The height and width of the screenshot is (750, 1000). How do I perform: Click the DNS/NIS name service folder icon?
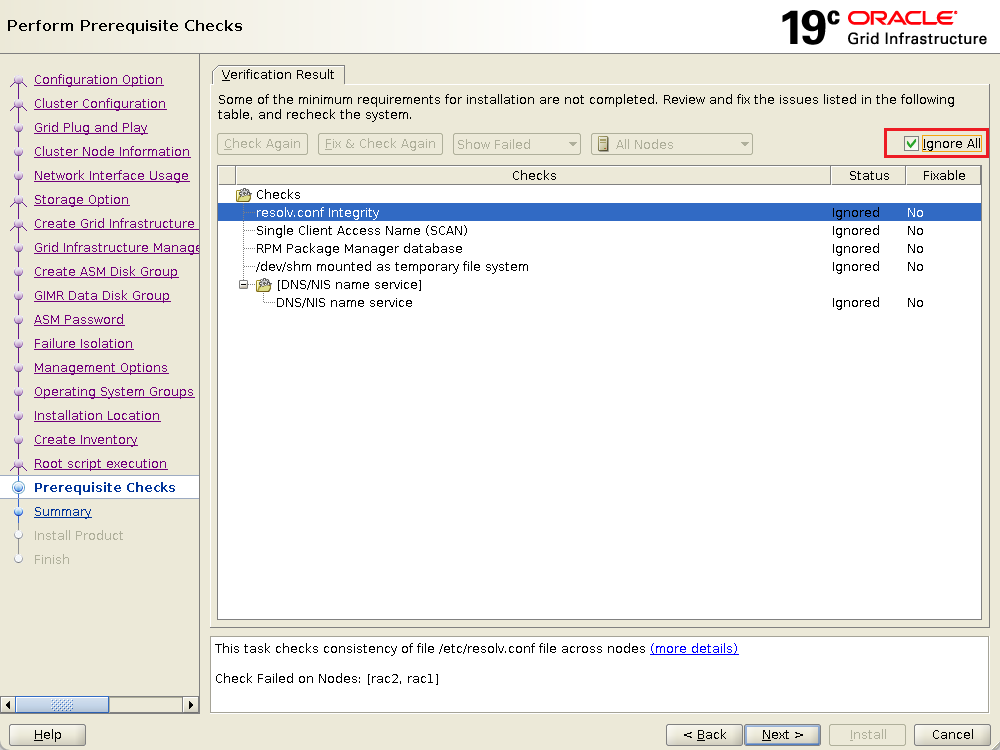pyautogui.click(x=264, y=285)
